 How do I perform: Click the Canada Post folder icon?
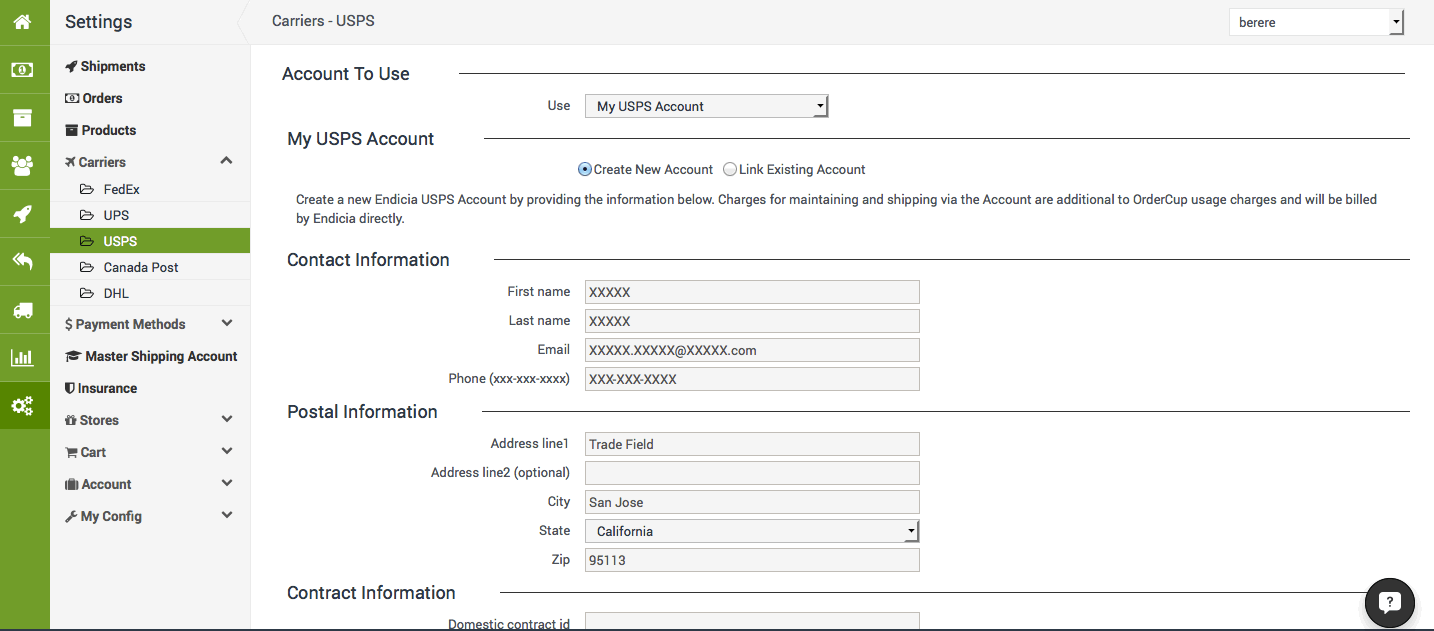tap(86, 267)
